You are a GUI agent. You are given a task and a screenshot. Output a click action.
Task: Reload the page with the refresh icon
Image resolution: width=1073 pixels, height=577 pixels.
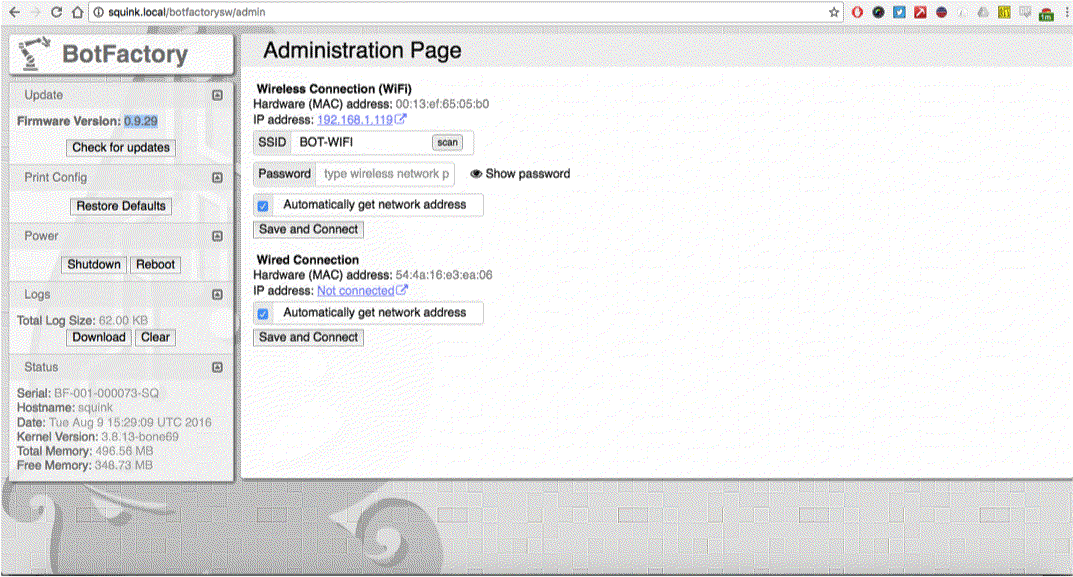pos(55,12)
